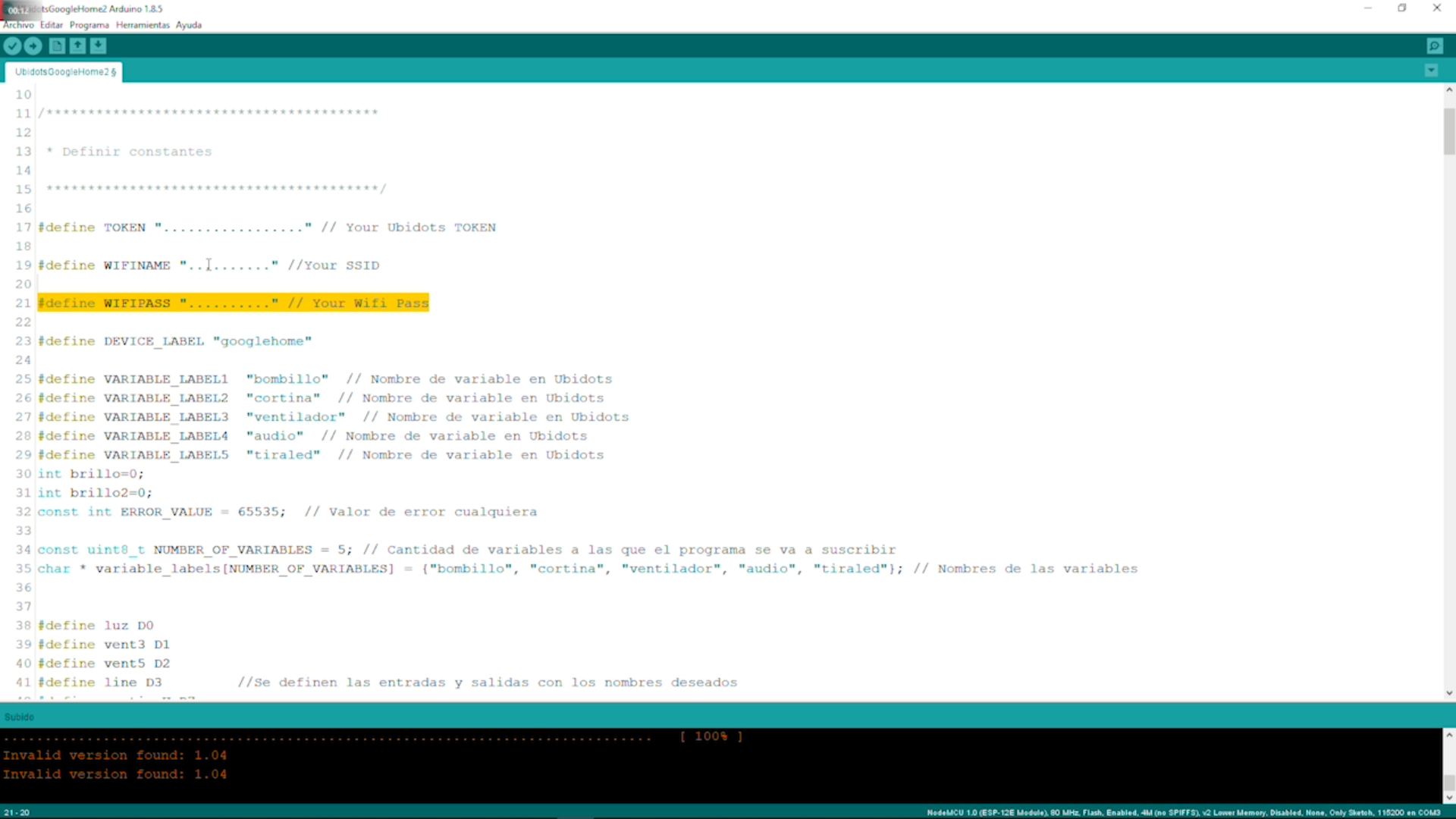Click the "int brillo2=0;" line
This screenshot has height=819, width=1456.
[95, 493]
